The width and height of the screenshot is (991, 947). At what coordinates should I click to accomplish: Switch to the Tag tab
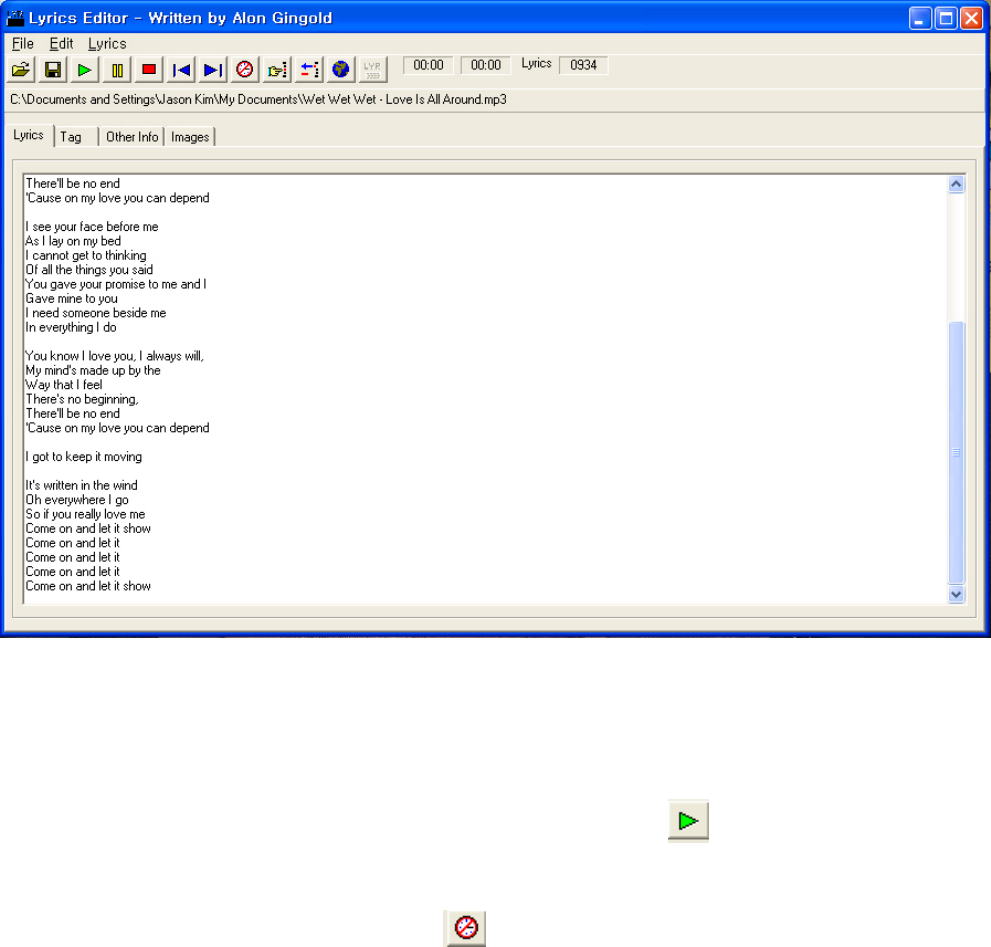click(75, 137)
